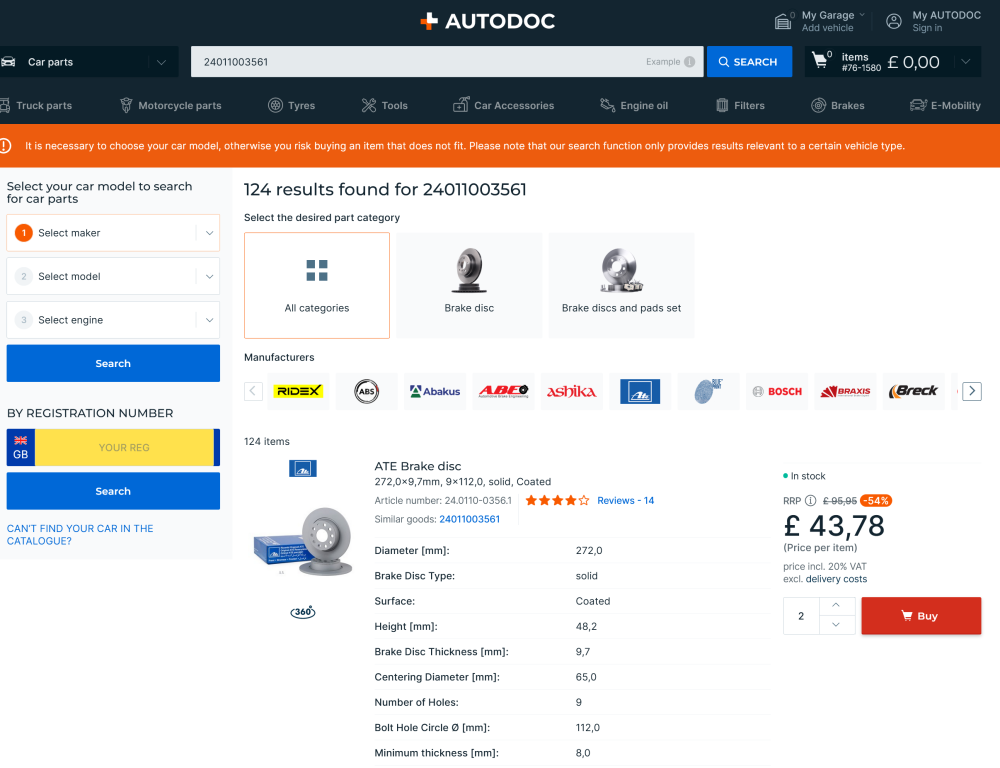Increase quantity with up arrow
Viewport: 1000px width, 768px height.
click(x=836, y=605)
